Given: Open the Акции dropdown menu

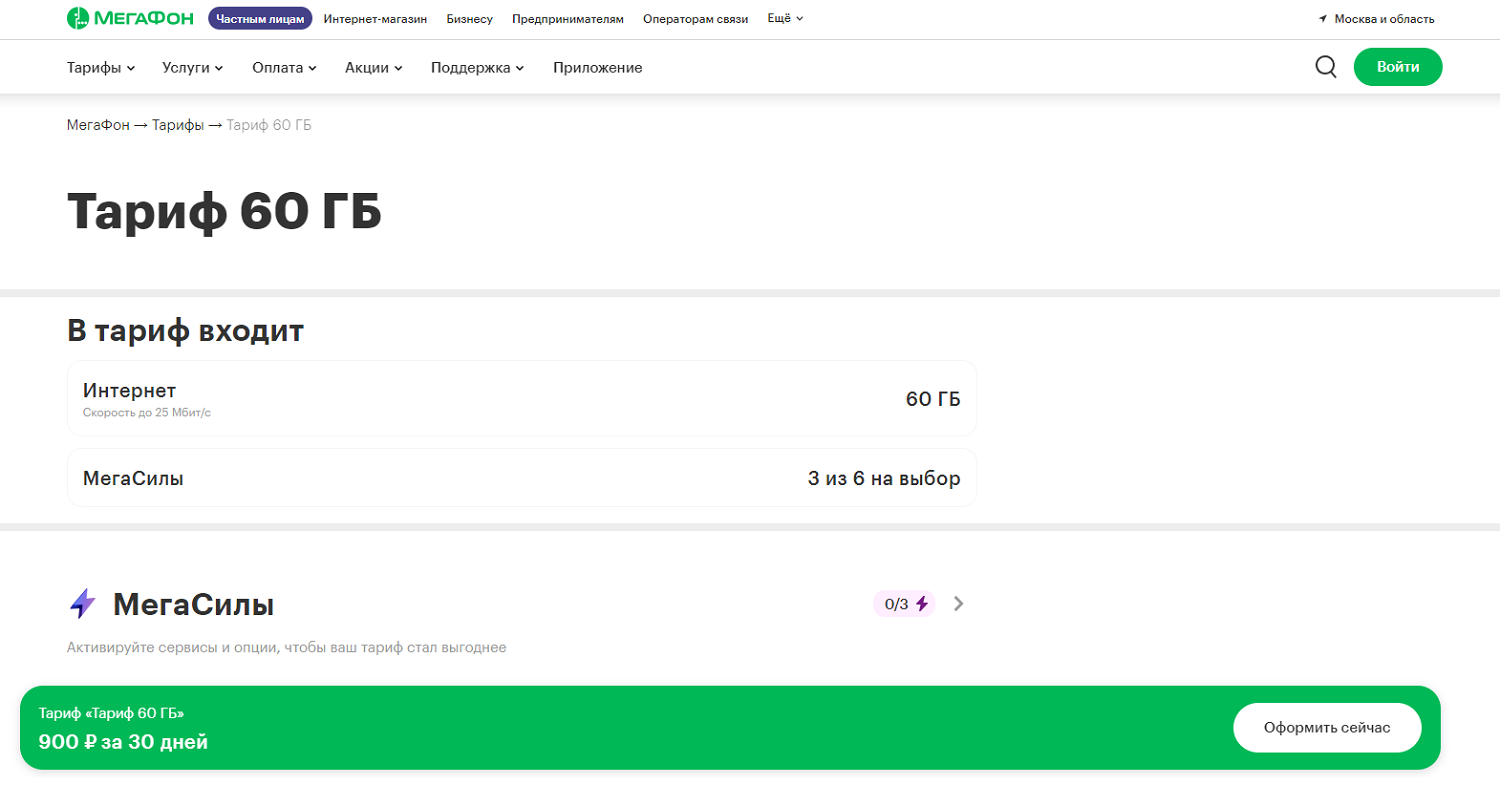Looking at the screenshot, I should (374, 67).
